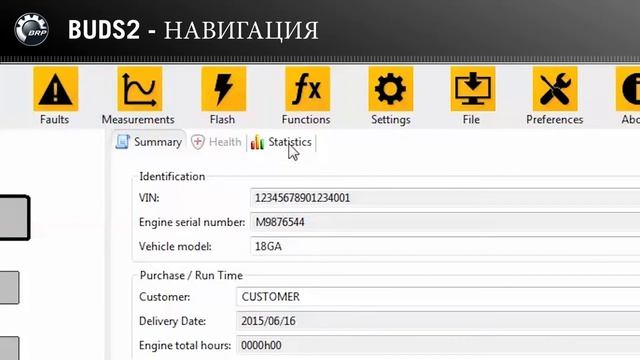Click the Engine serial number field
Image resolution: width=640 pixels, height=360 pixels.
(x=445, y=222)
